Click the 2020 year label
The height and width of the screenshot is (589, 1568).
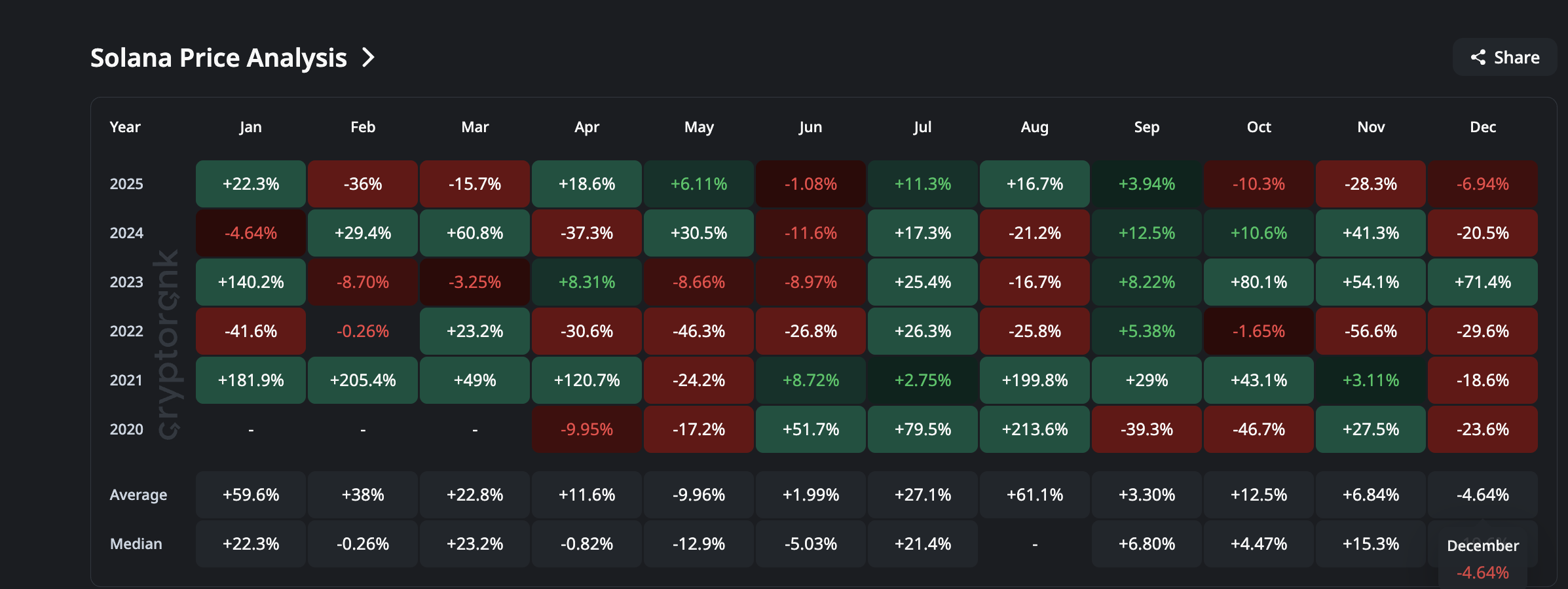coord(126,429)
